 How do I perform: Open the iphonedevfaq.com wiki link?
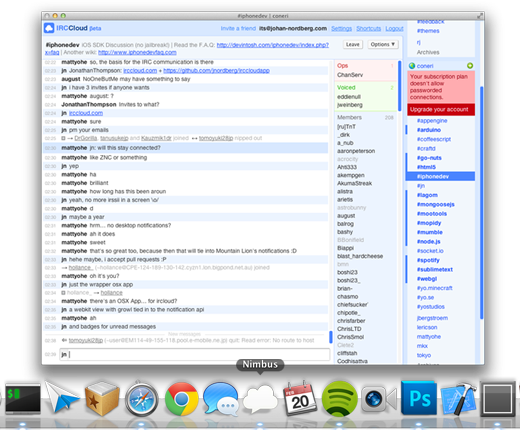coord(137,52)
